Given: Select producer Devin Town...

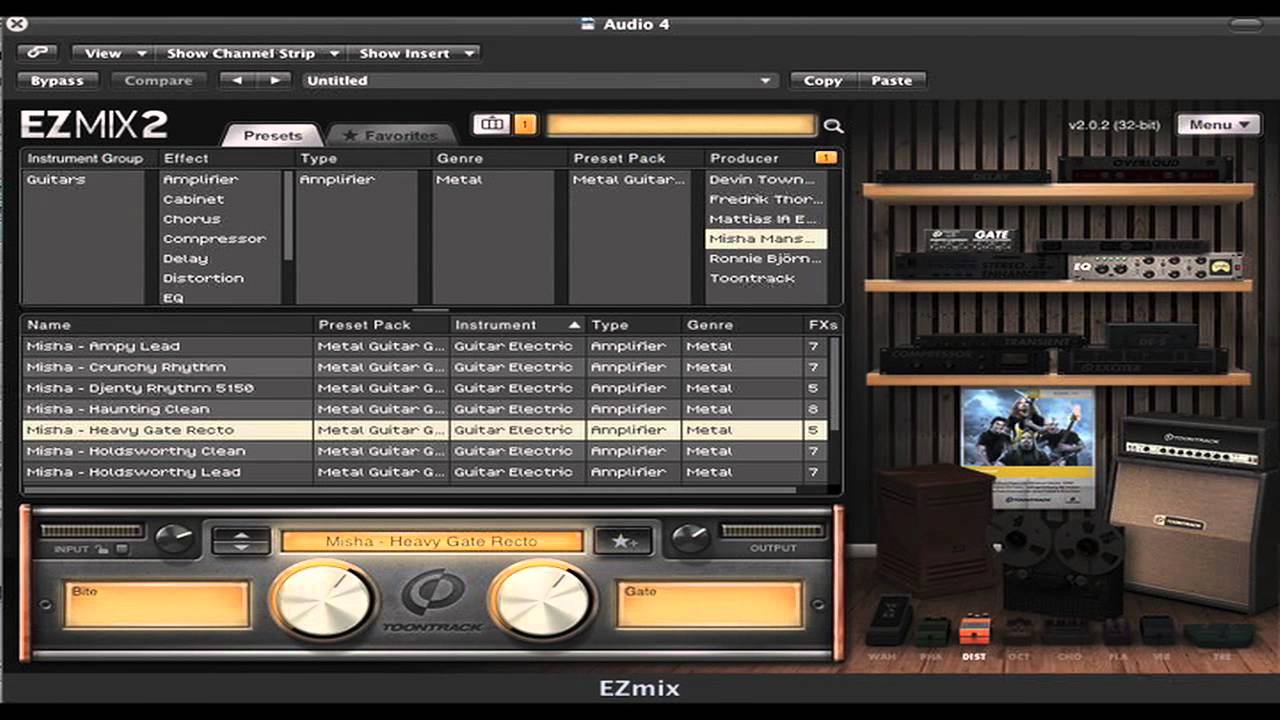Looking at the screenshot, I should point(766,180).
